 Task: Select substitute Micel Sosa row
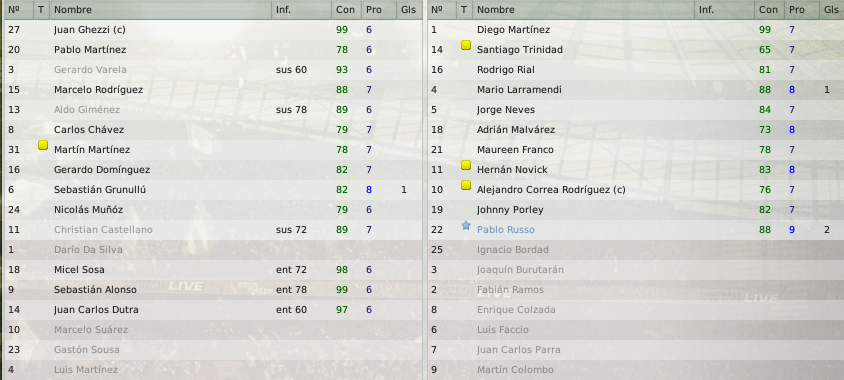[x=213, y=270]
